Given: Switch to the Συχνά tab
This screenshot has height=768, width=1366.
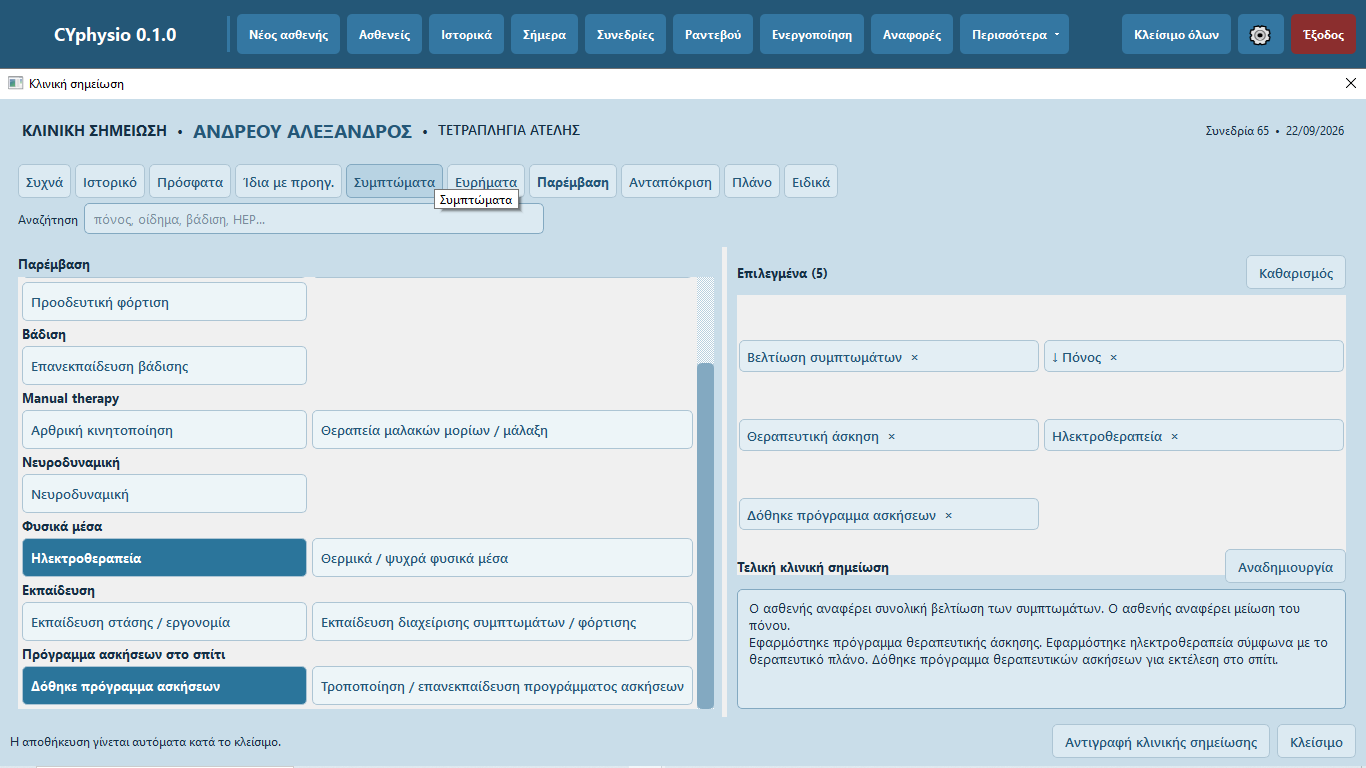Looking at the screenshot, I should click(x=44, y=182).
